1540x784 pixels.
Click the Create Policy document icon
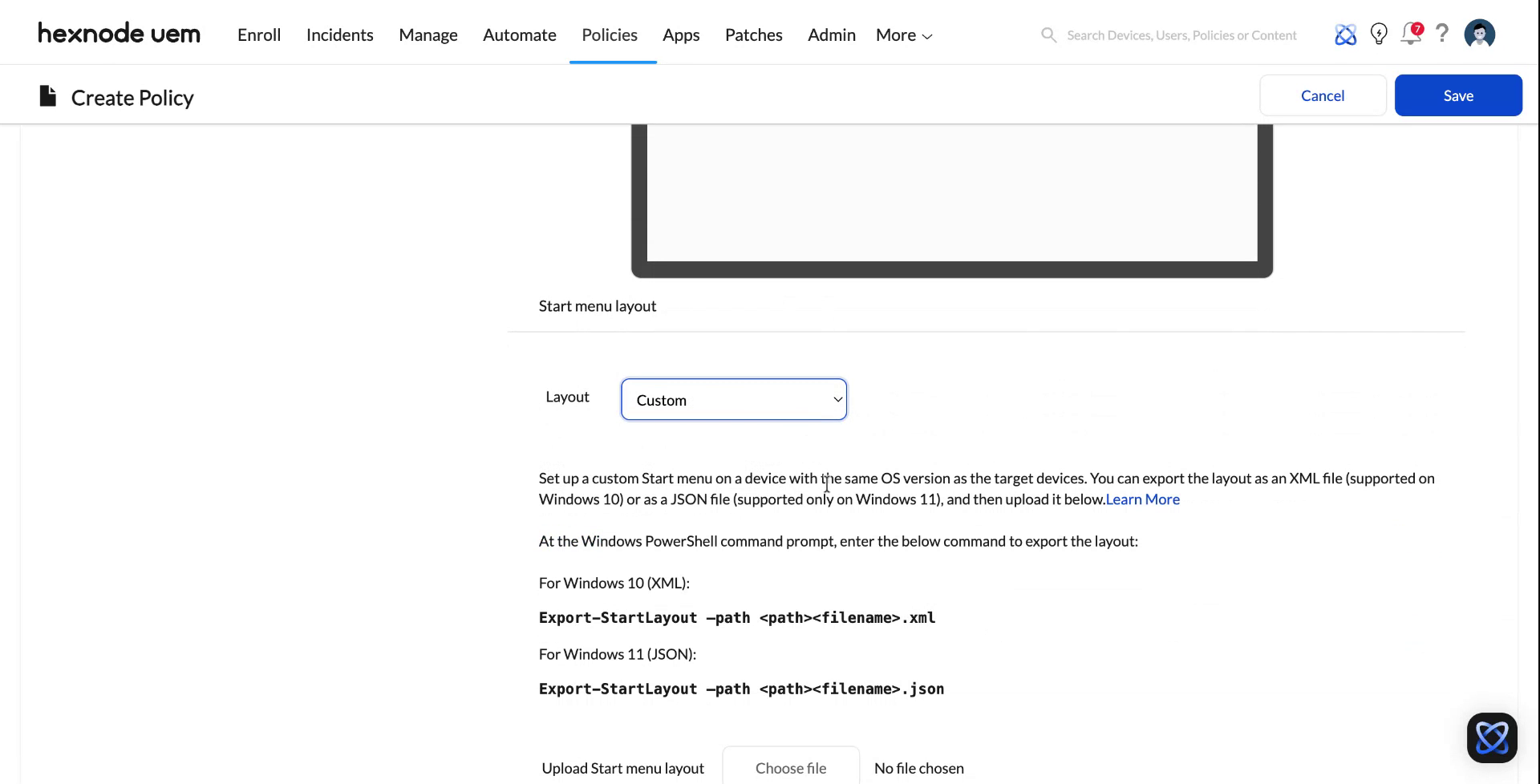pyautogui.click(x=47, y=95)
